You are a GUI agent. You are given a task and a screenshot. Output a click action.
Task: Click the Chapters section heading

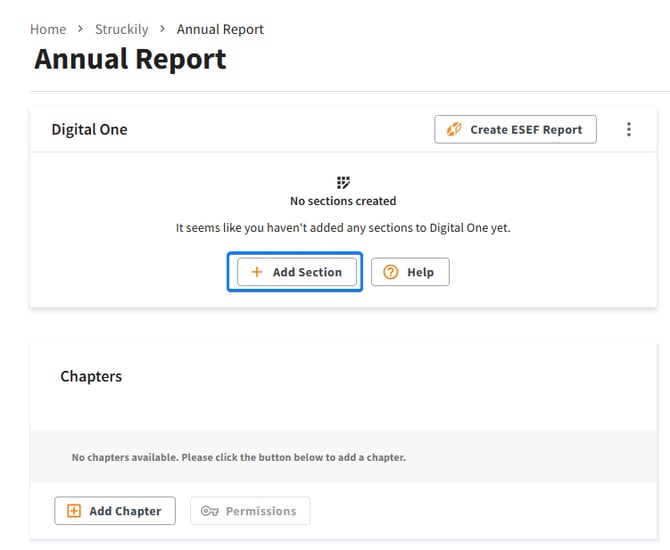[x=91, y=376]
